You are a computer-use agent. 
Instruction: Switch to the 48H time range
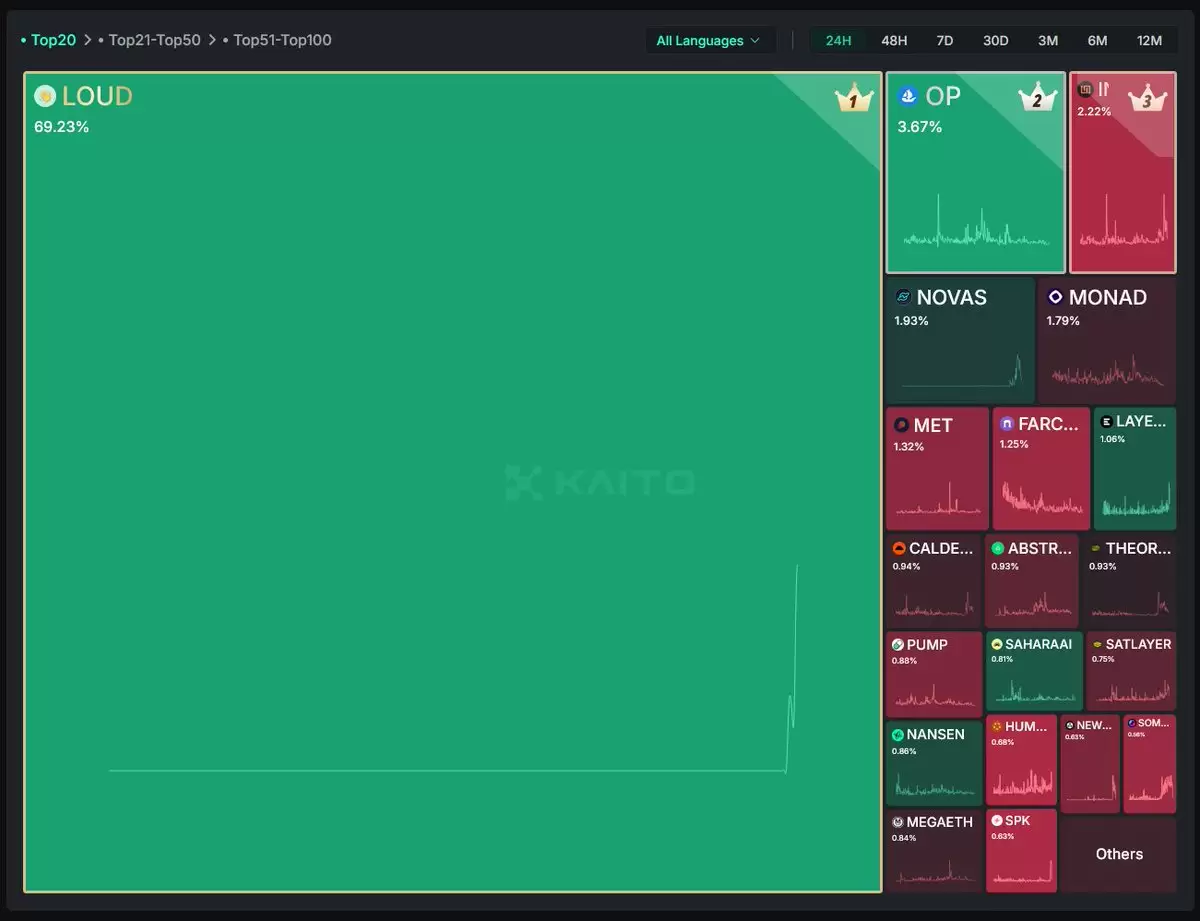894,41
